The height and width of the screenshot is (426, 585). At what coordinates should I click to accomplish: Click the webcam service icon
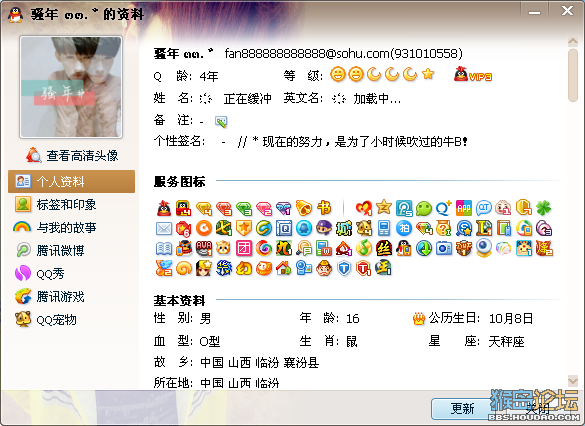[484, 248]
